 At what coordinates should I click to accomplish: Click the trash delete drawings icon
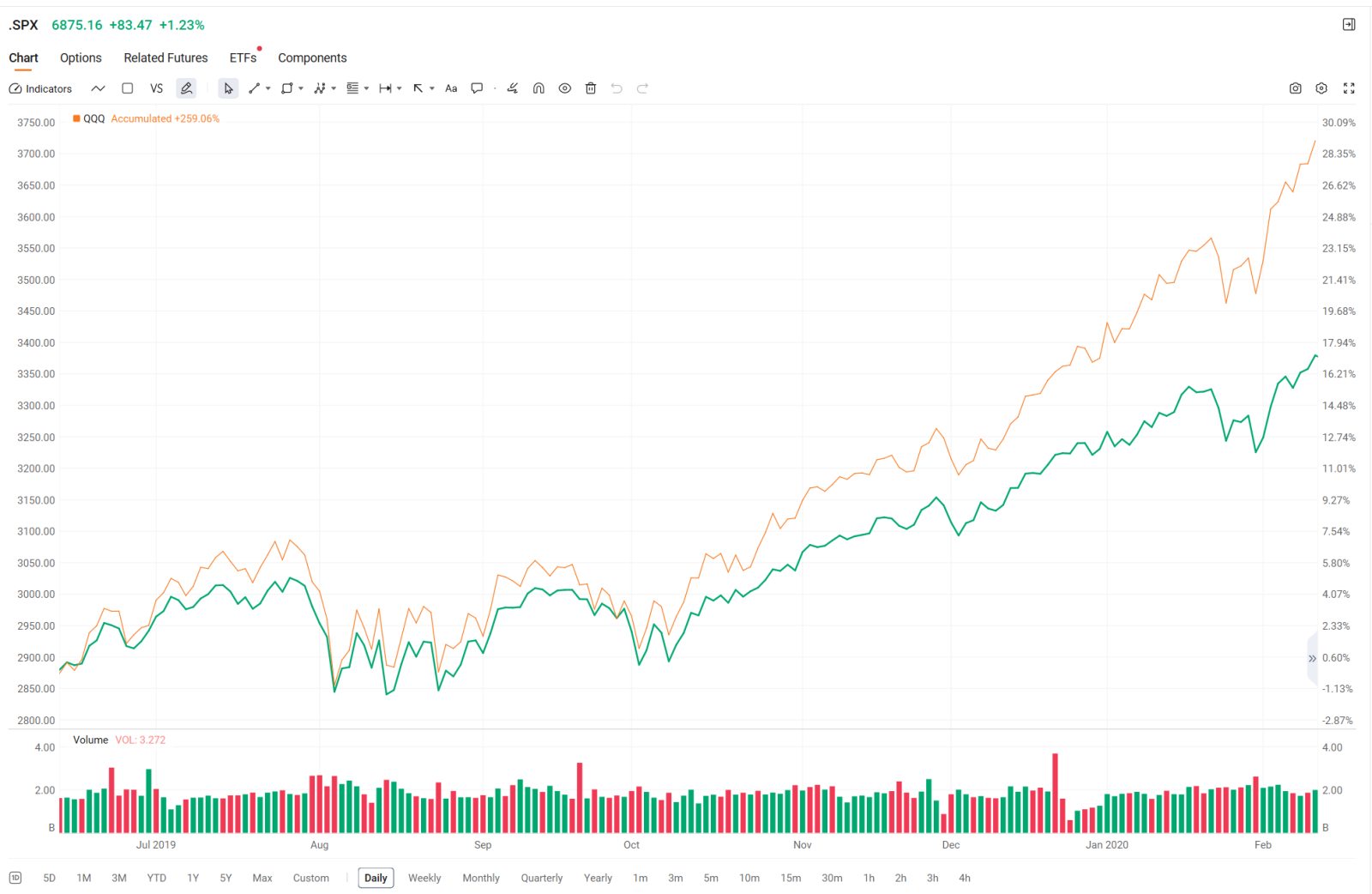pos(591,88)
